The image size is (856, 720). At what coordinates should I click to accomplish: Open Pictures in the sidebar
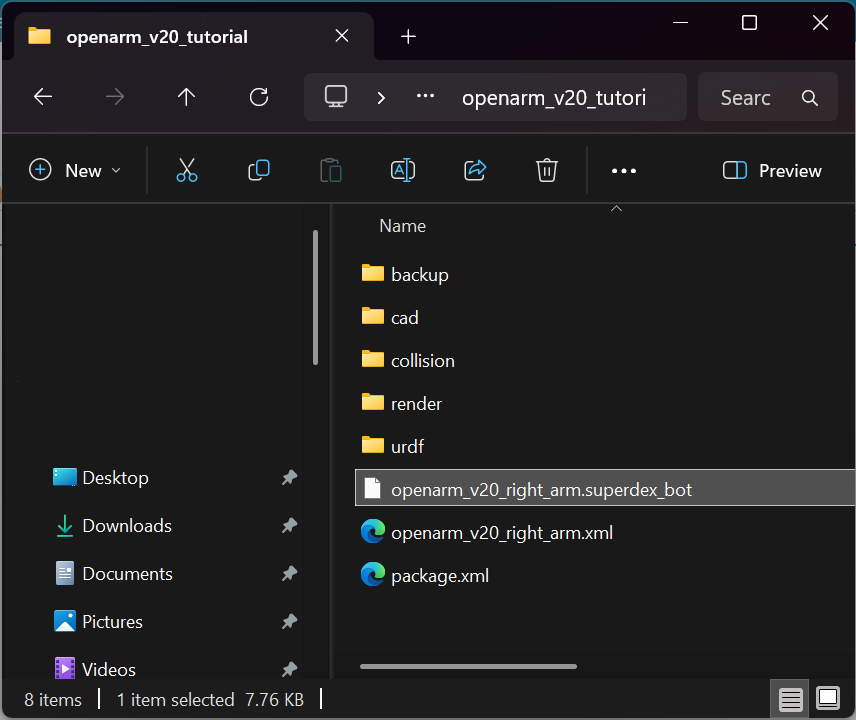click(98, 622)
